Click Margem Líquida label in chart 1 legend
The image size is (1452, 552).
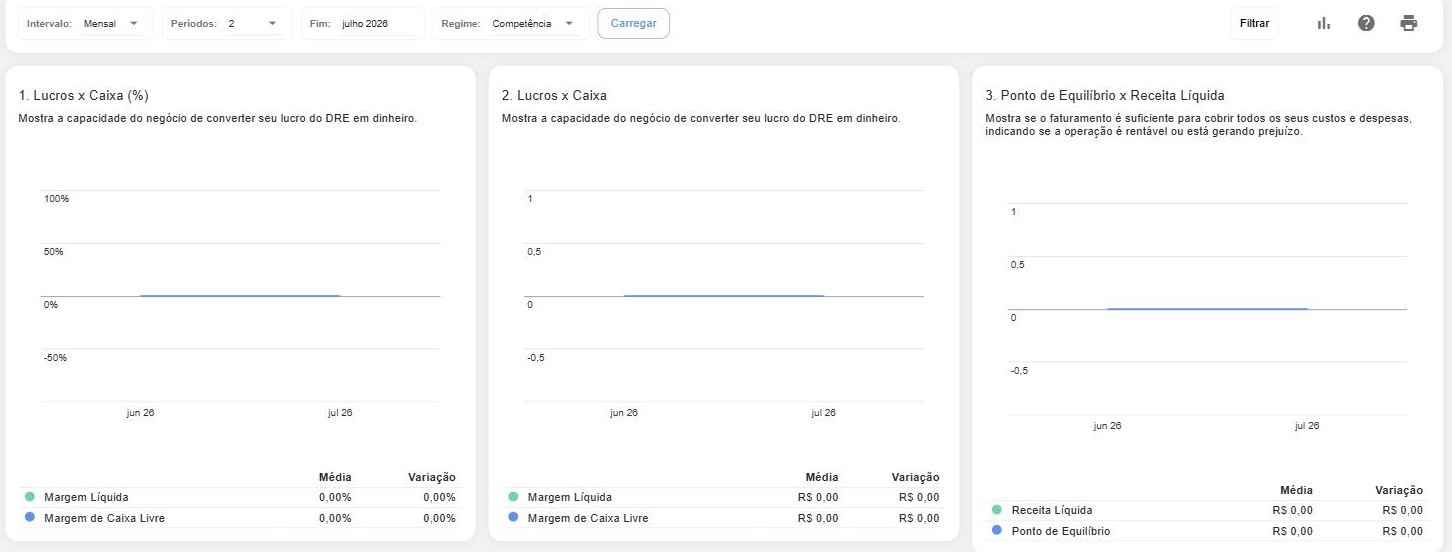[86, 497]
